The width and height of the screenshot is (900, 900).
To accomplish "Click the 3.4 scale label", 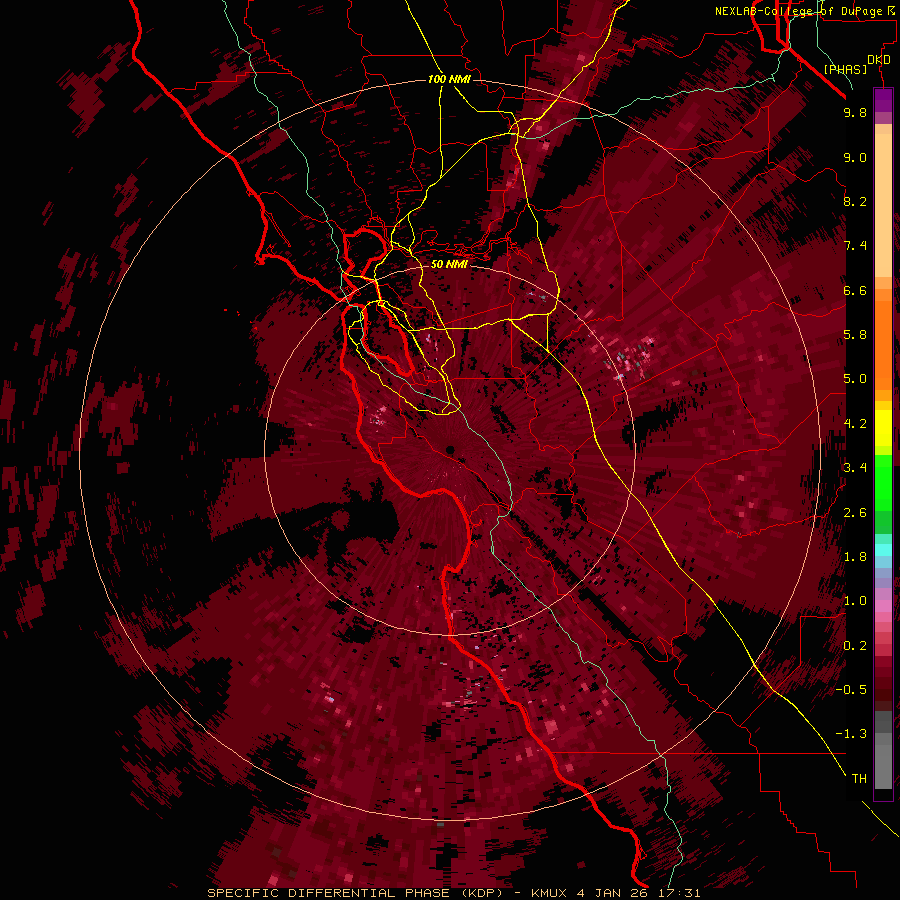I will (855, 468).
